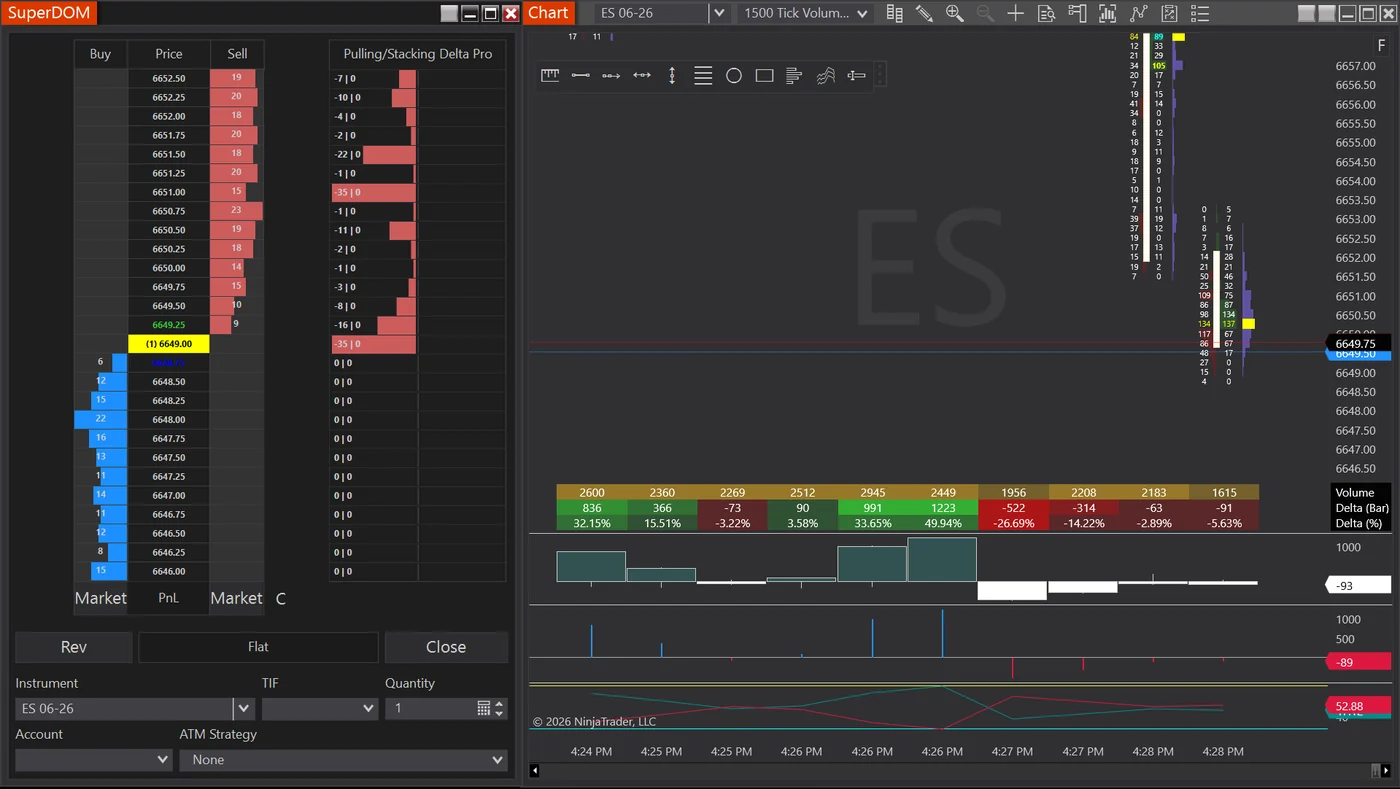The height and width of the screenshot is (789, 1400).
Task: Open the Account dropdown
Action: (94, 760)
